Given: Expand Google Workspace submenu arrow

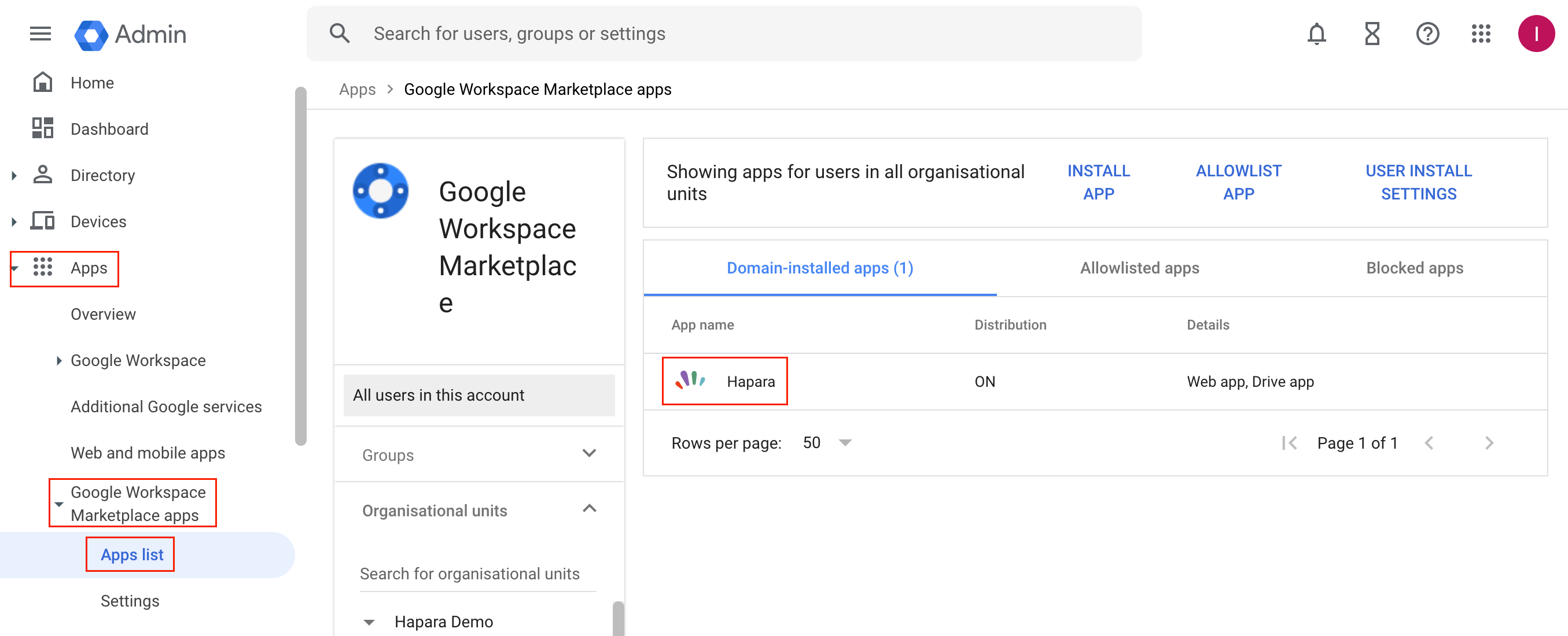Looking at the screenshot, I should 59,361.
